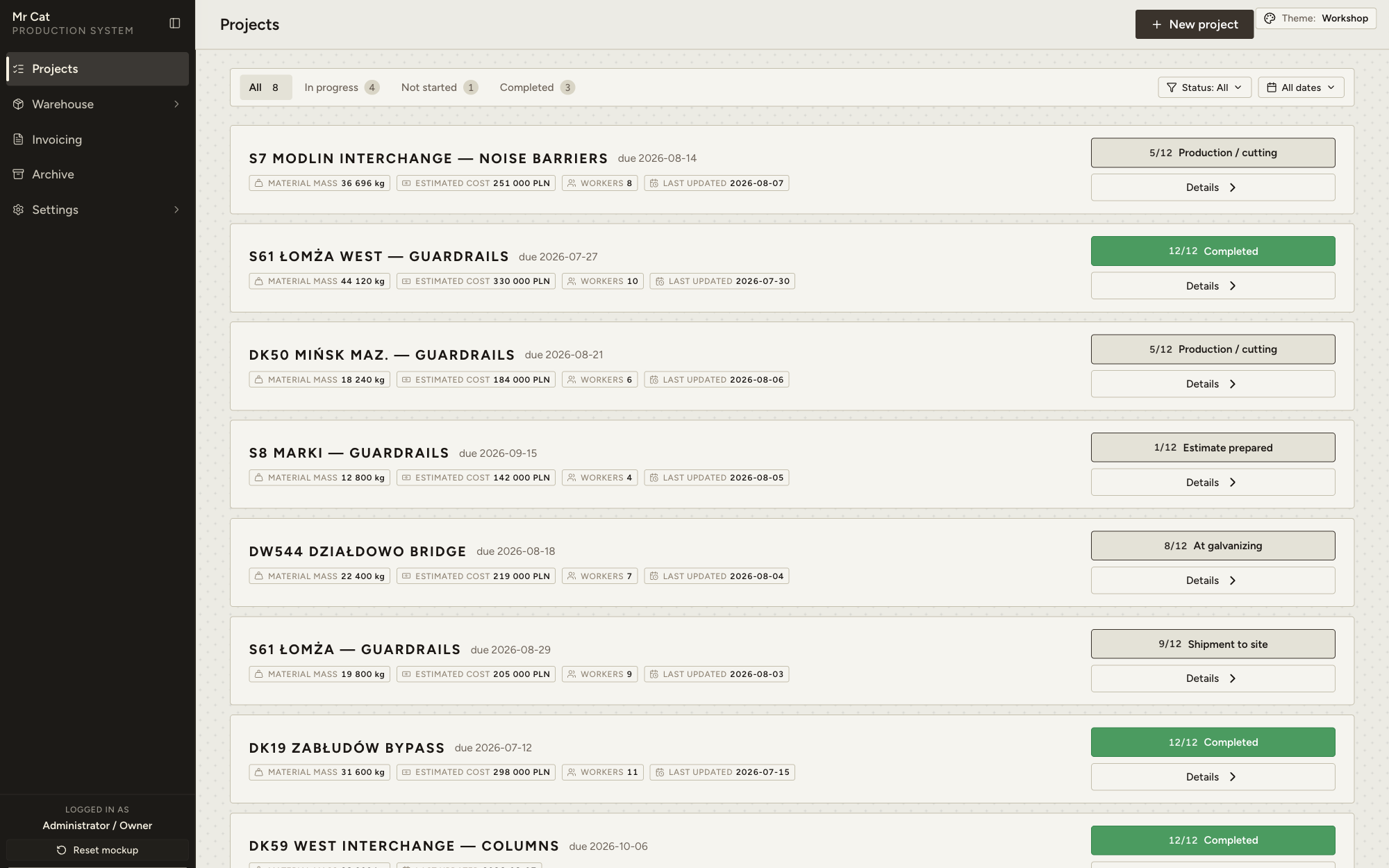
Task: Click the calendar icon by All dates
Action: (x=1272, y=87)
